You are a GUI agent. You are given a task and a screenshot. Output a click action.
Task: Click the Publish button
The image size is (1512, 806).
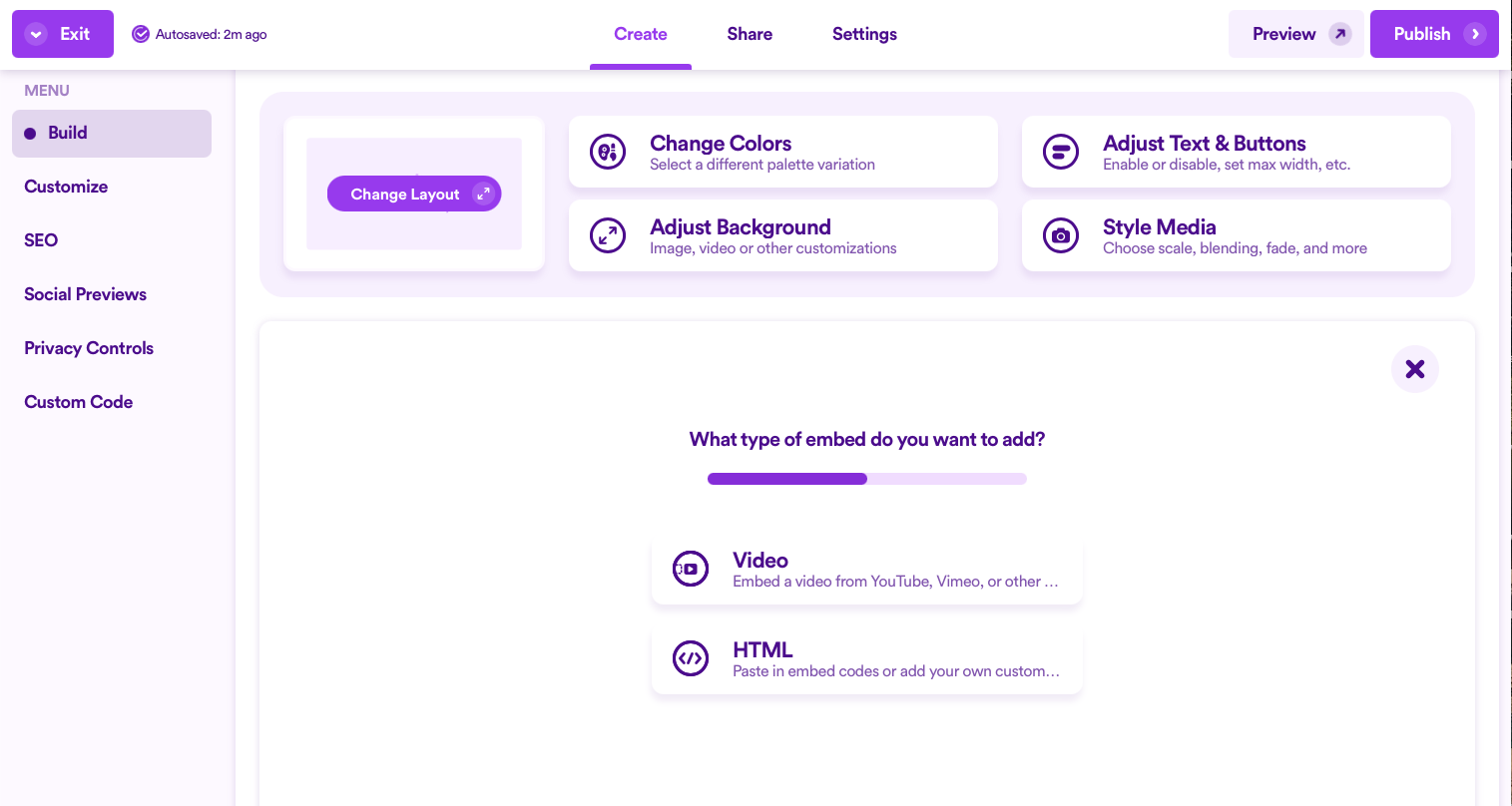pos(1434,34)
